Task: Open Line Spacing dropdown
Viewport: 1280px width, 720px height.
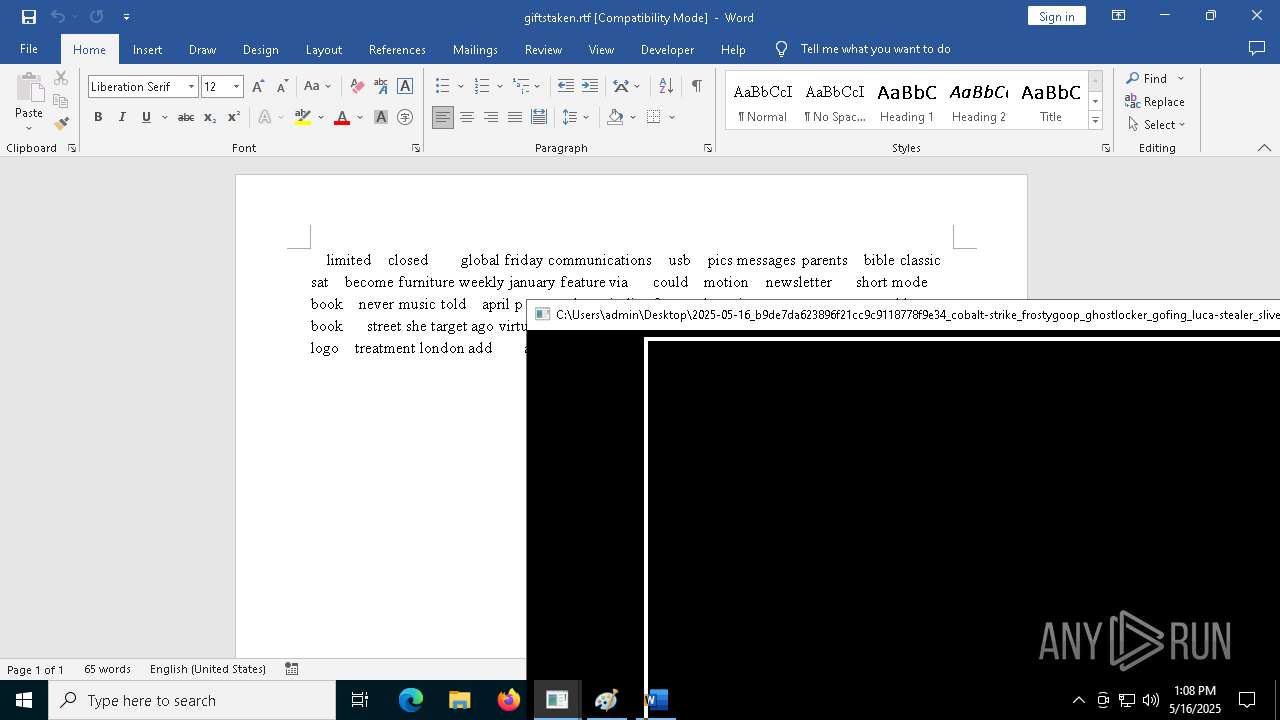Action: (576, 117)
